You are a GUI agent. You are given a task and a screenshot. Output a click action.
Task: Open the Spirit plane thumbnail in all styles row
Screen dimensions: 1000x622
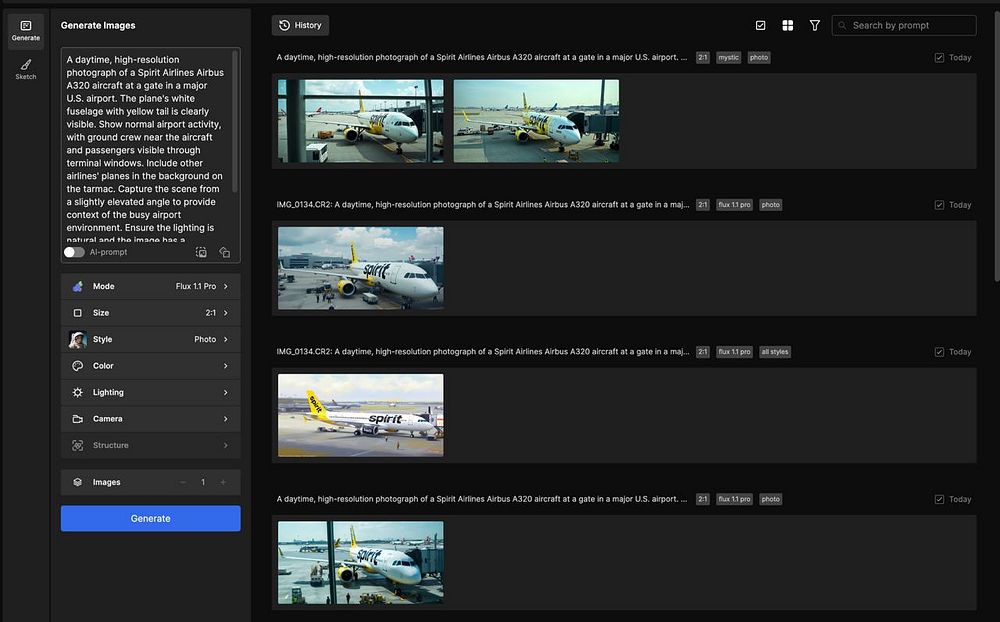(x=360, y=415)
